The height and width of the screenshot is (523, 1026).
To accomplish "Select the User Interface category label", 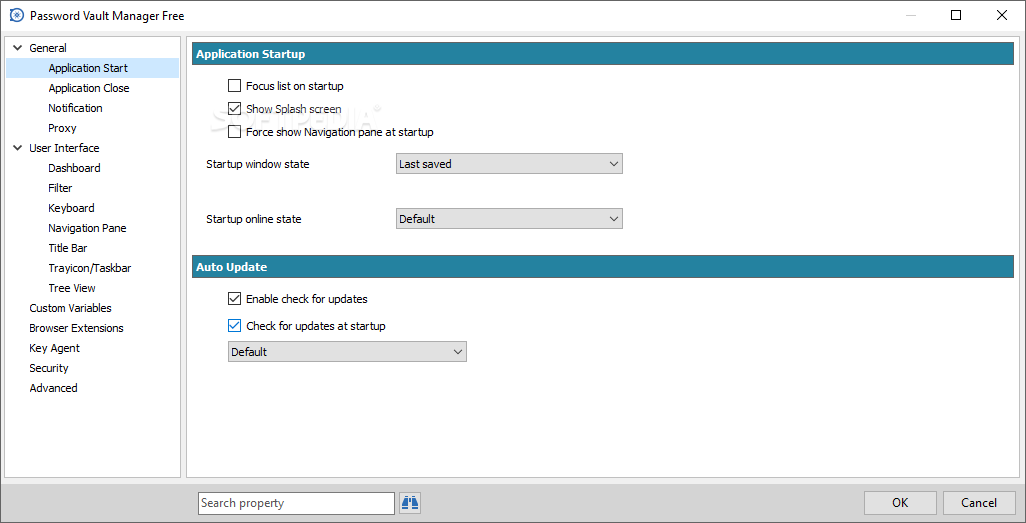I will click(64, 148).
